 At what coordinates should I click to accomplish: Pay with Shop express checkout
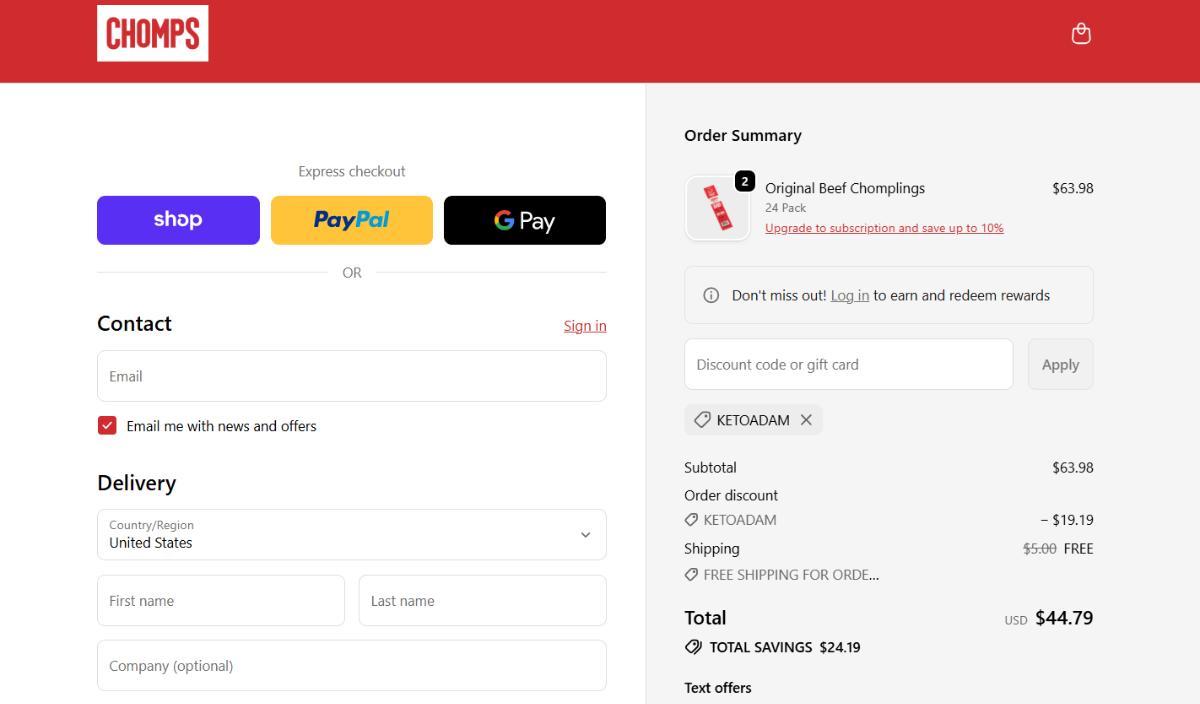(x=178, y=220)
